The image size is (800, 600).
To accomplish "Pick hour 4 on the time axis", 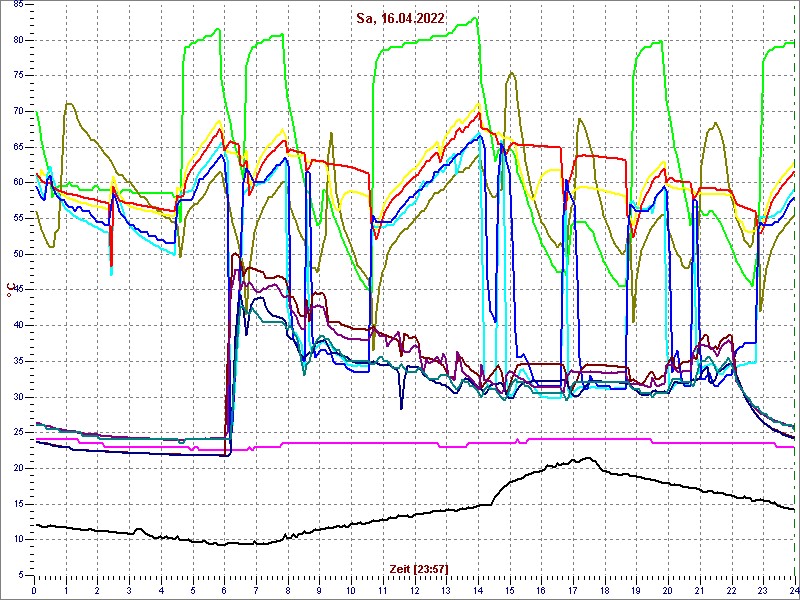I will pyautogui.click(x=161, y=591).
